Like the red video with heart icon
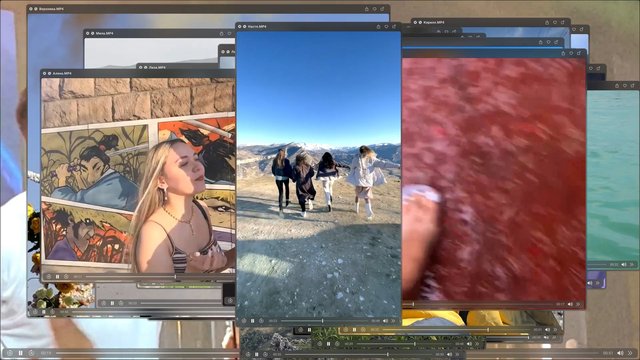 (x=571, y=53)
